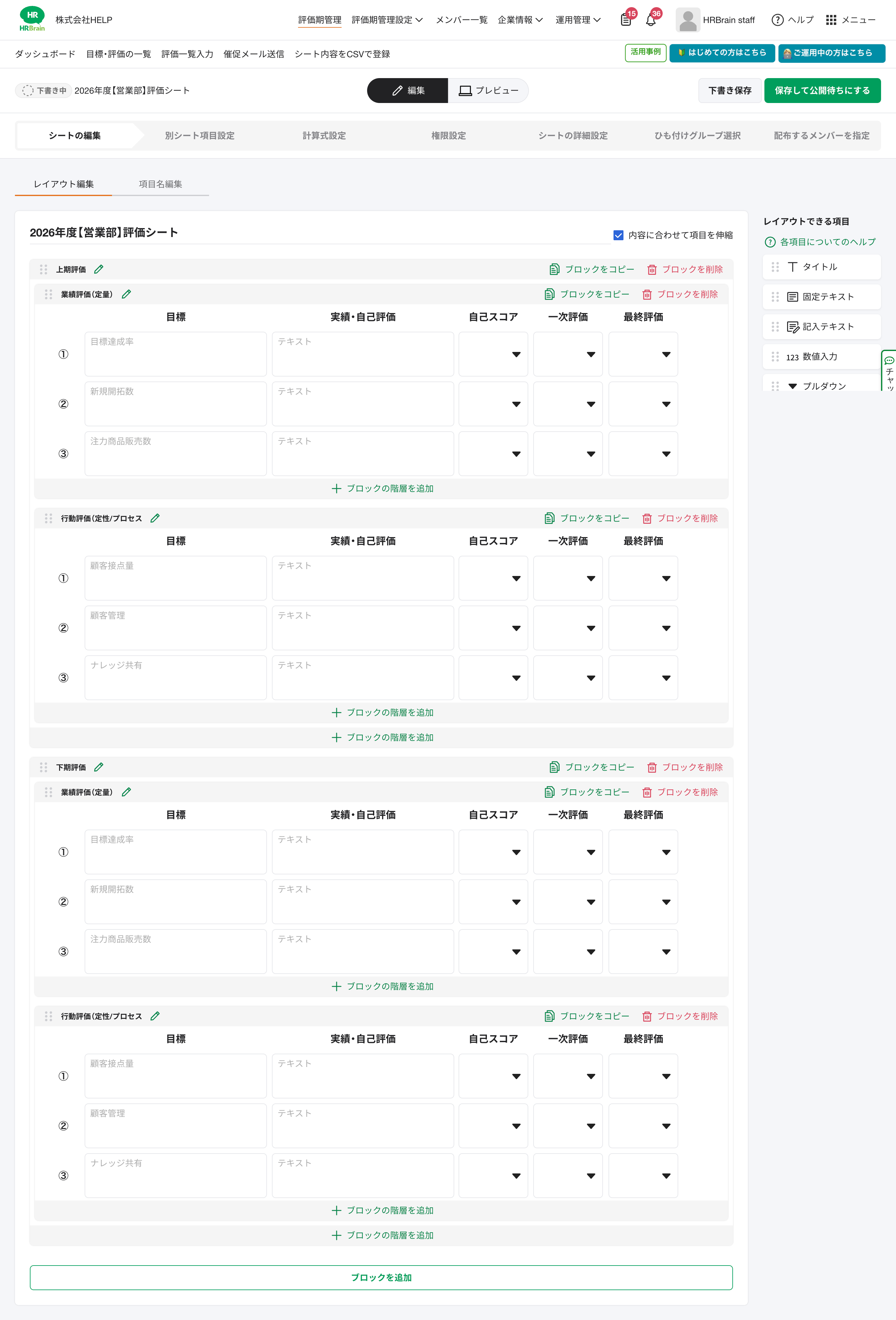
Task: Click the trash icon to delete 行動評価(定性/プロセス) block
Action: 647,518
